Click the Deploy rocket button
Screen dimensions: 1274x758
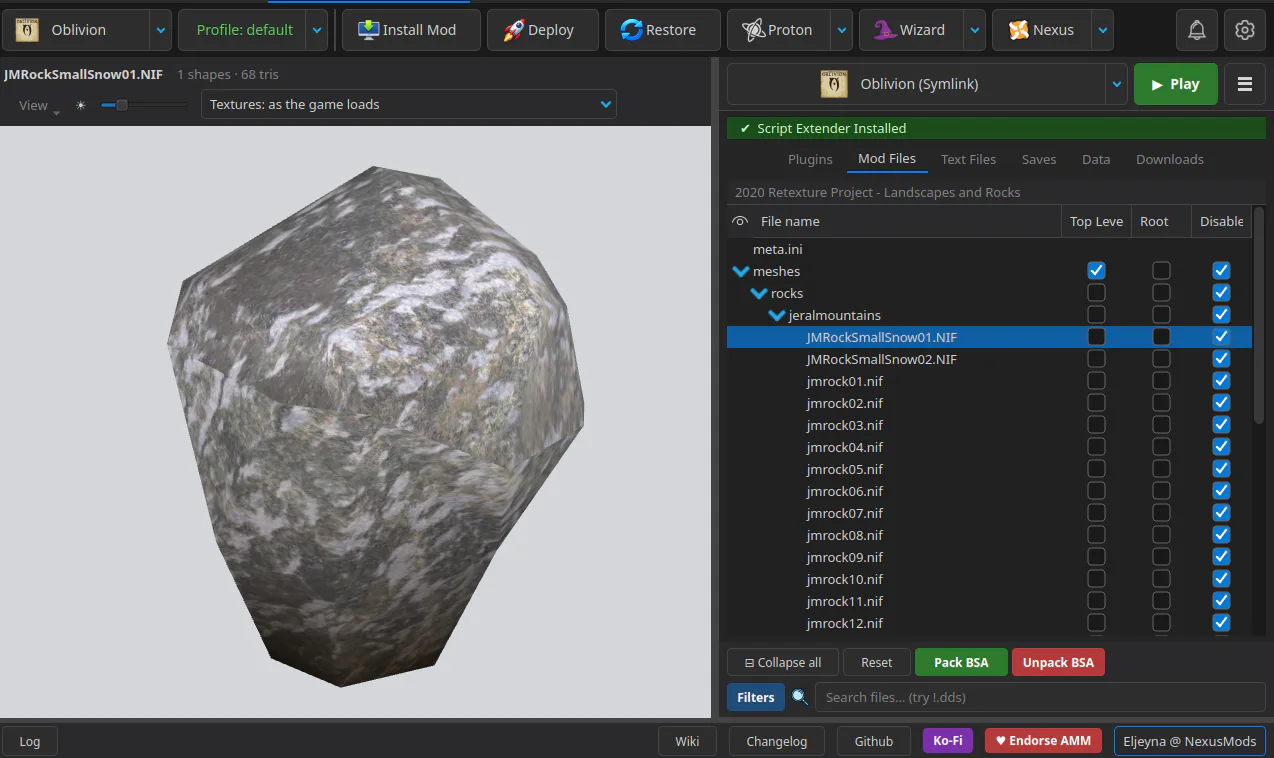click(x=543, y=30)
